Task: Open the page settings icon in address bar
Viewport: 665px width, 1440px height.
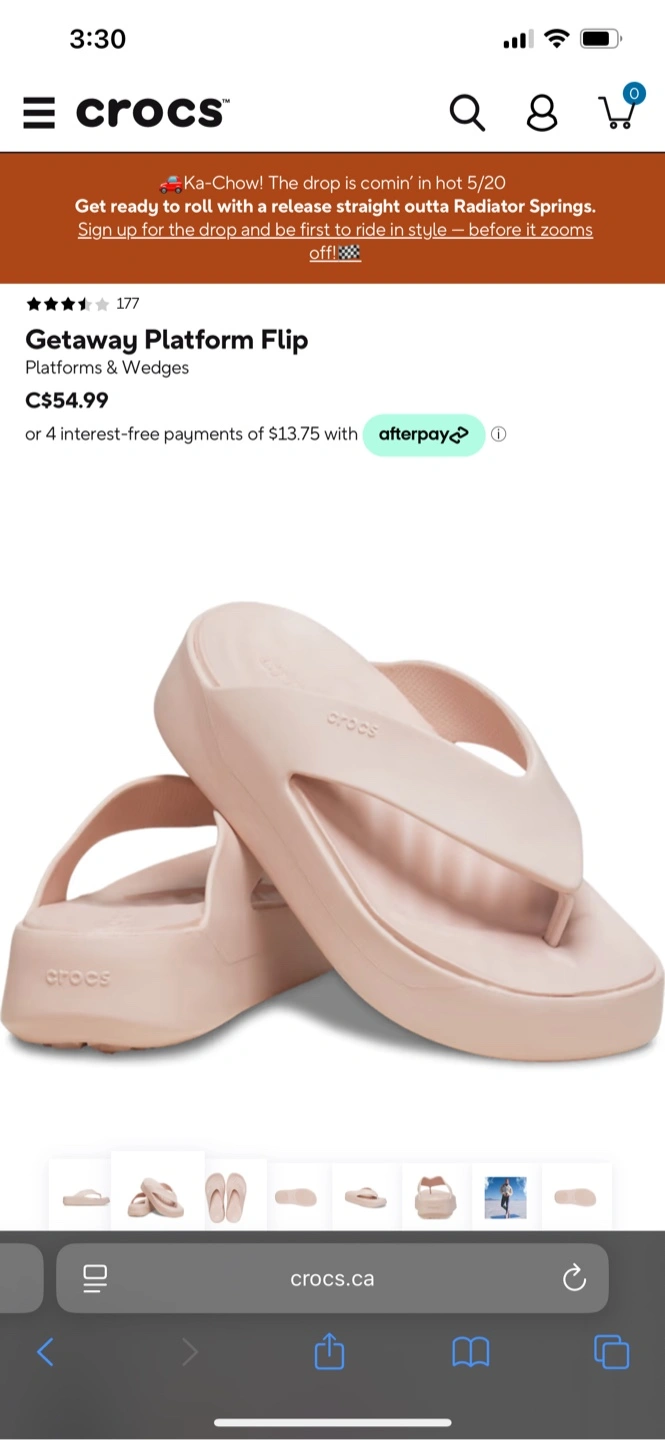Action: click(95, 1278)
